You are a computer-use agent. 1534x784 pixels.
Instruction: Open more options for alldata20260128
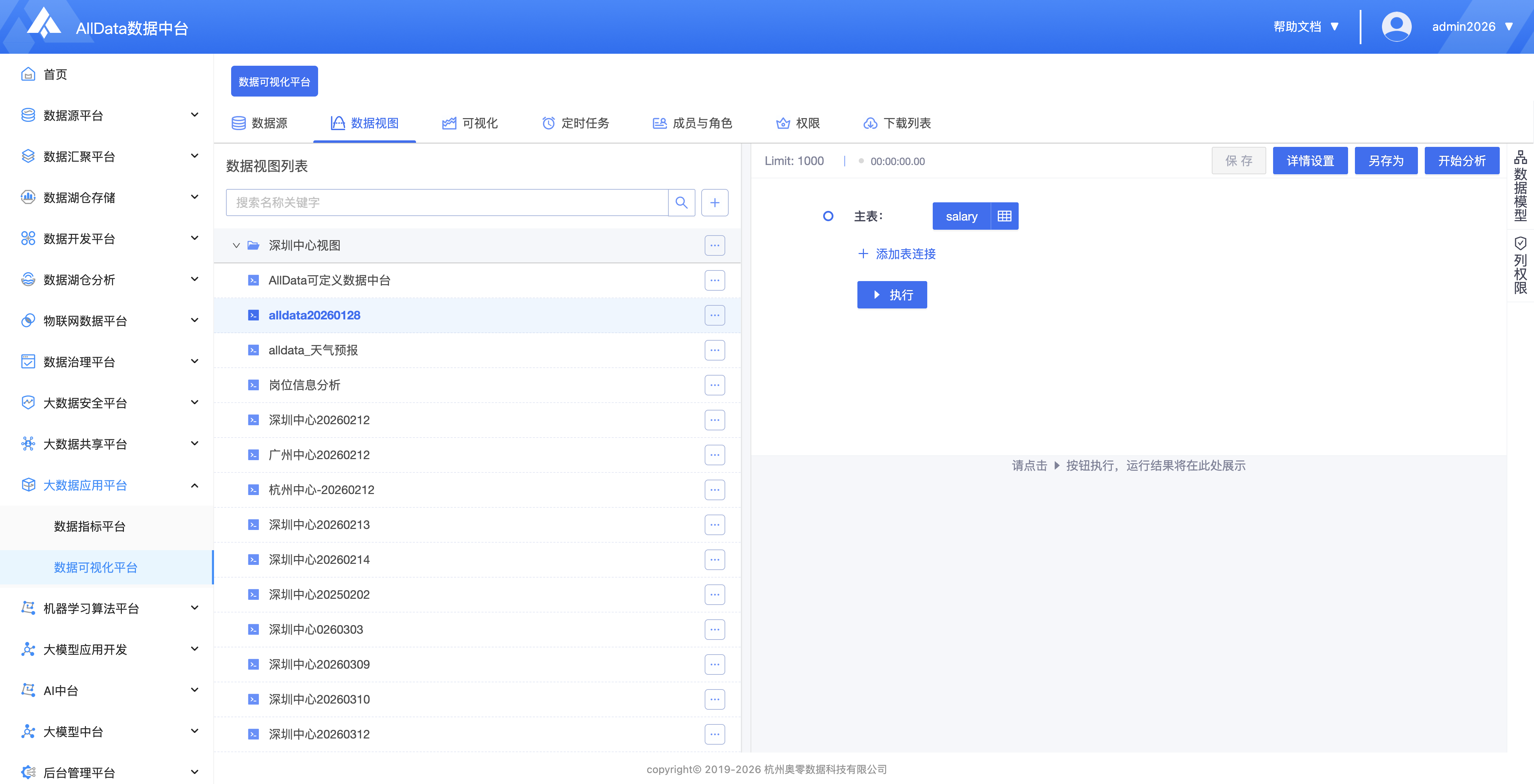click(x=715, y=316)
